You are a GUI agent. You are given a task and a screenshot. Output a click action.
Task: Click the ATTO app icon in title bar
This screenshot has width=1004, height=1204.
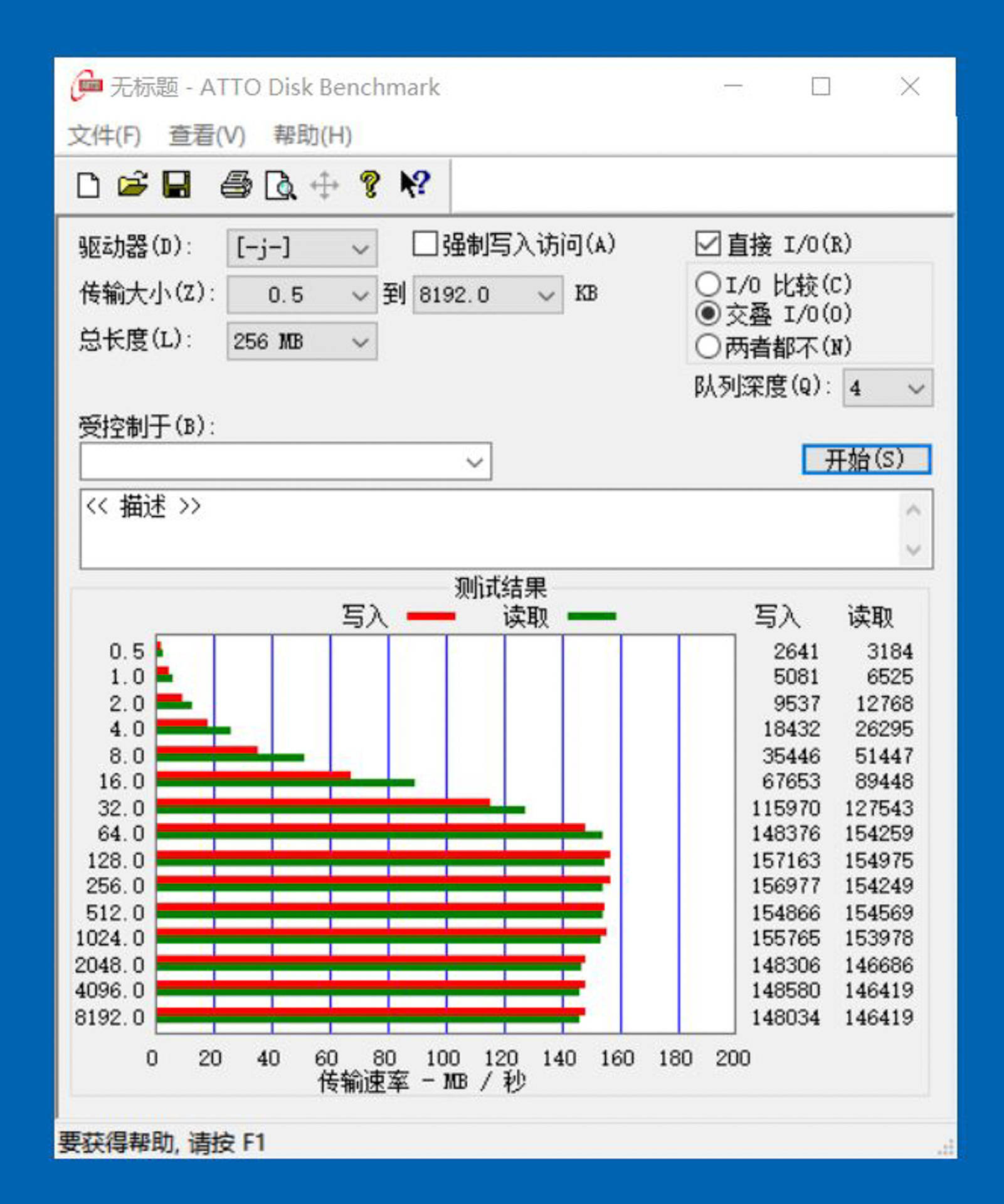87,85
